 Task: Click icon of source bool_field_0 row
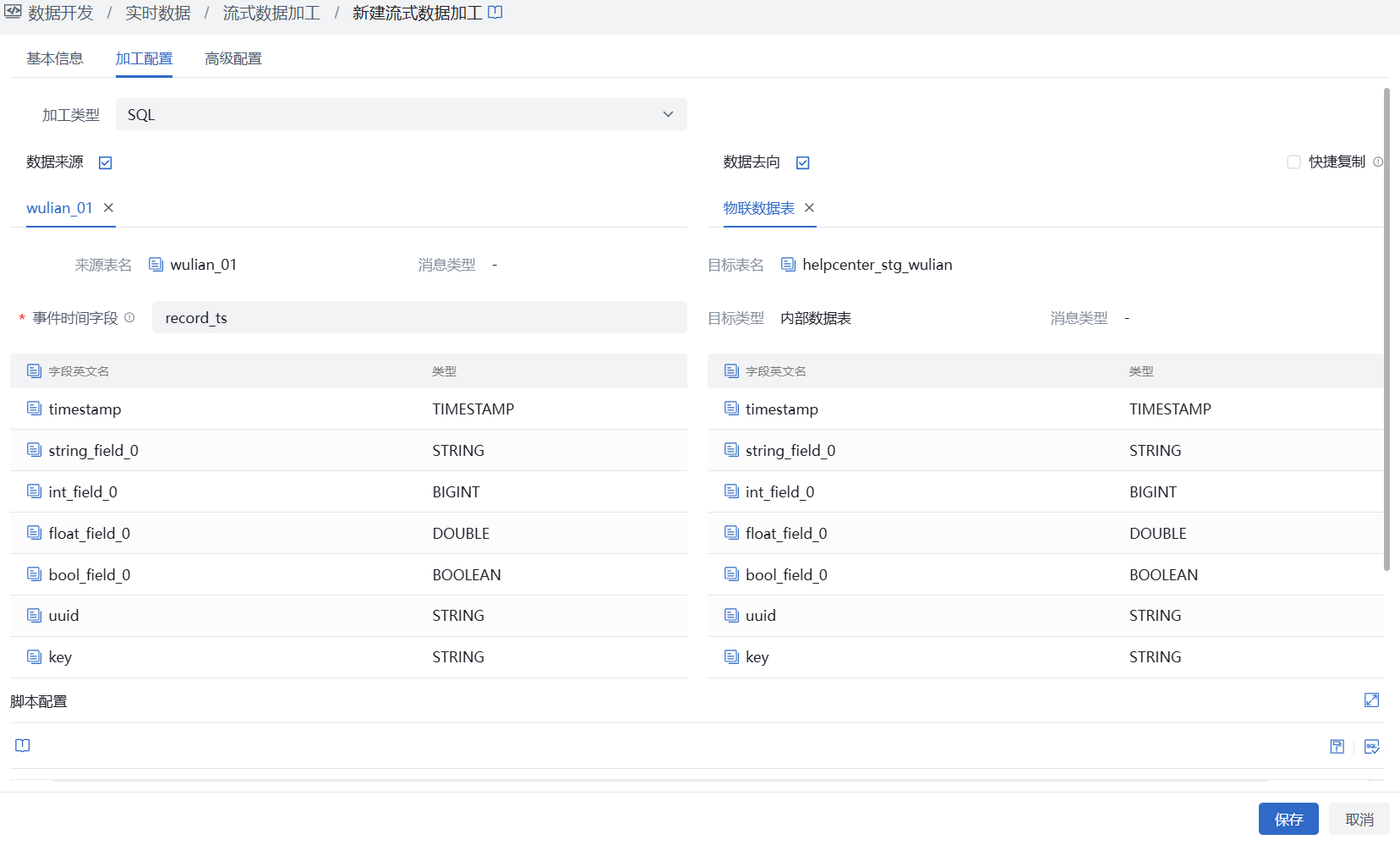point(34,574)
